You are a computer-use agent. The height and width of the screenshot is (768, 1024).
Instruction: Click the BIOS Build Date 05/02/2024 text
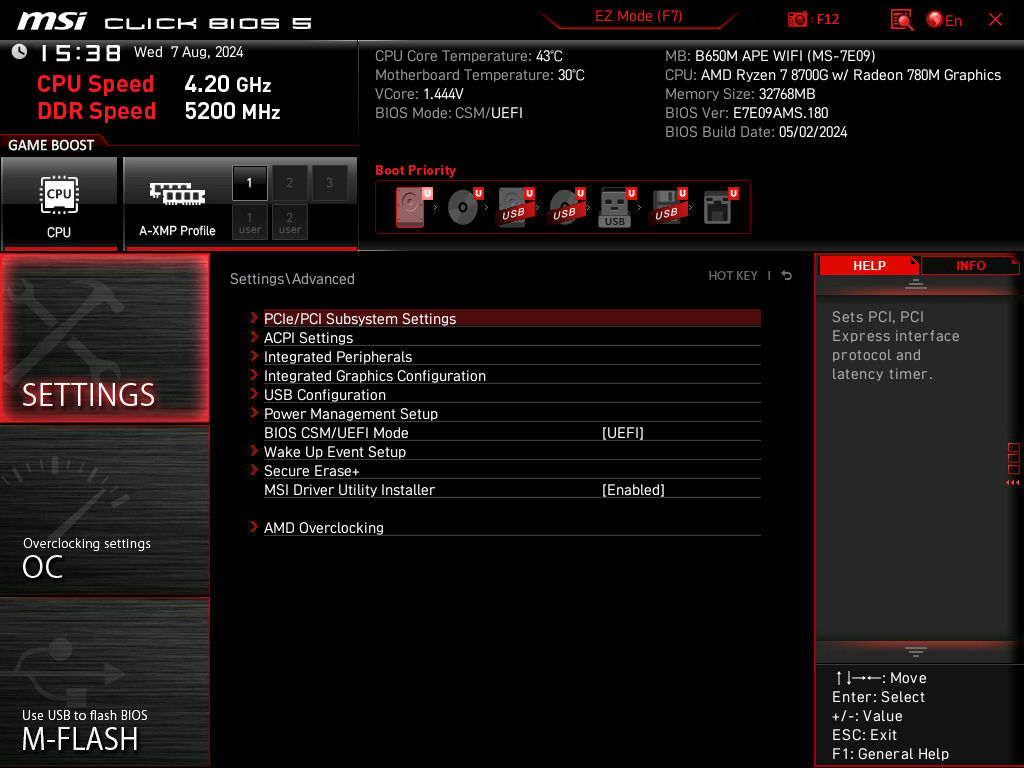[x=756, y=132]
